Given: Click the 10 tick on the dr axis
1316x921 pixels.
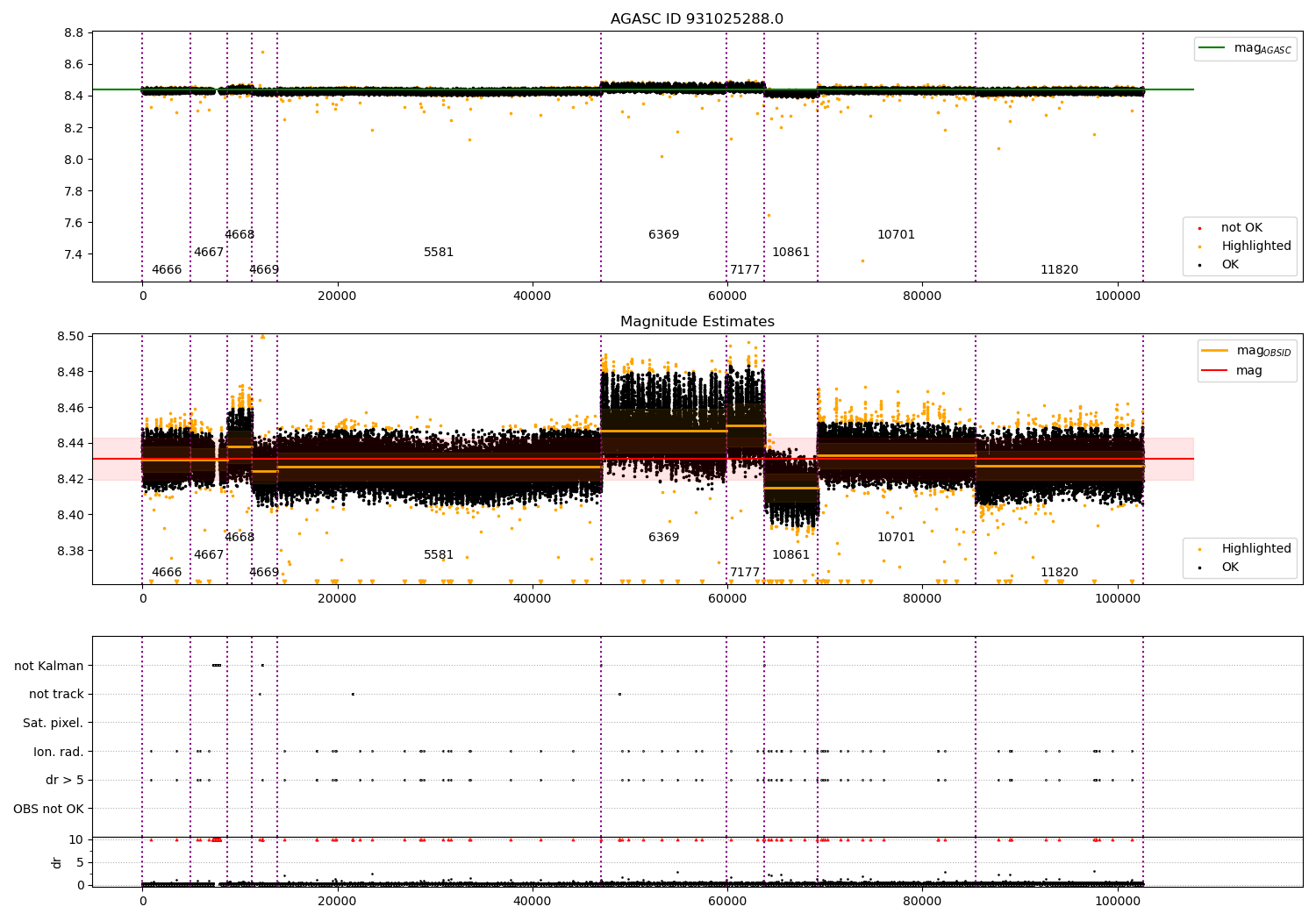Looking at the screenshot, I should [x=76, y=840].
